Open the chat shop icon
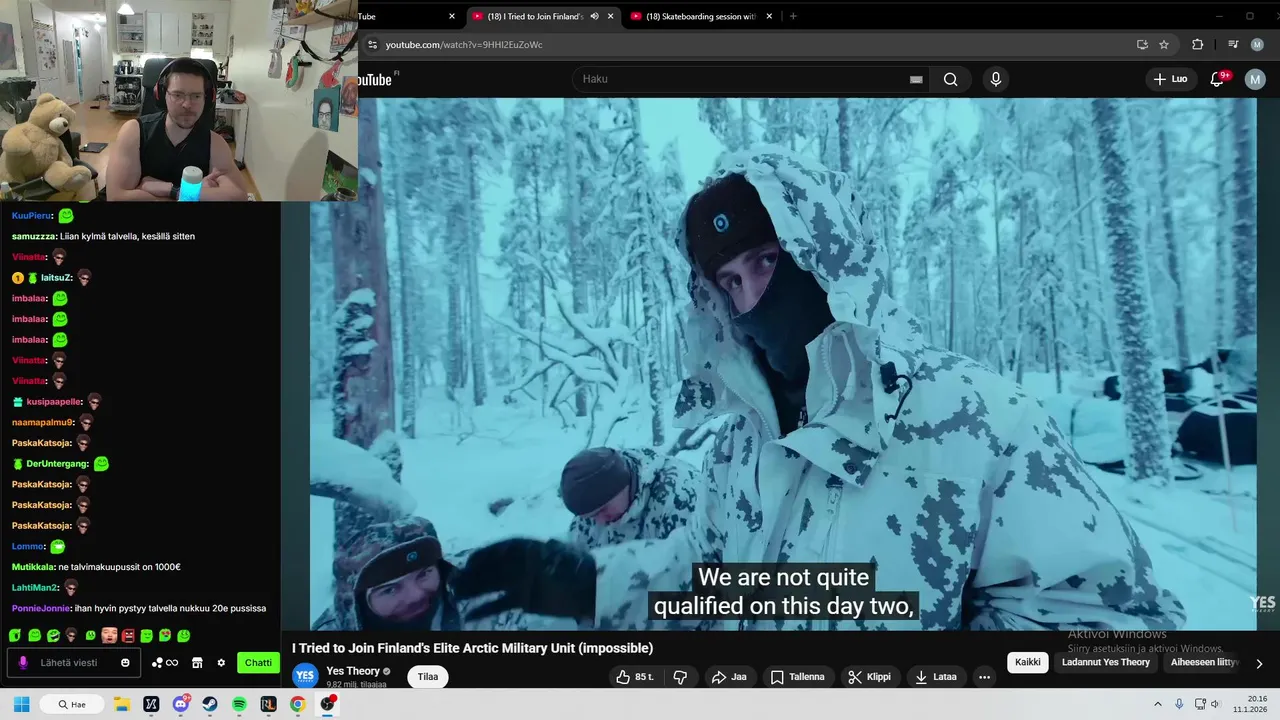 pos(197,663)
